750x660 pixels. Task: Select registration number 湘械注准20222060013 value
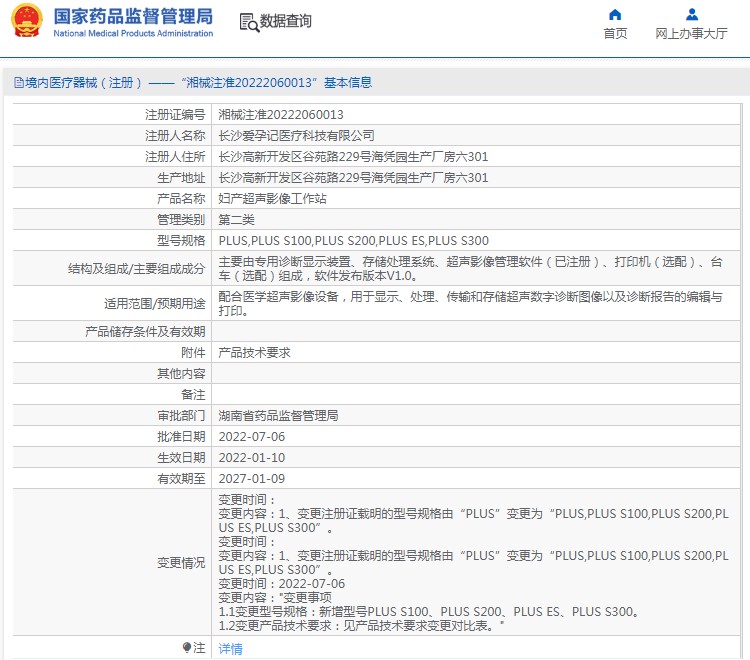coord(281,115)
